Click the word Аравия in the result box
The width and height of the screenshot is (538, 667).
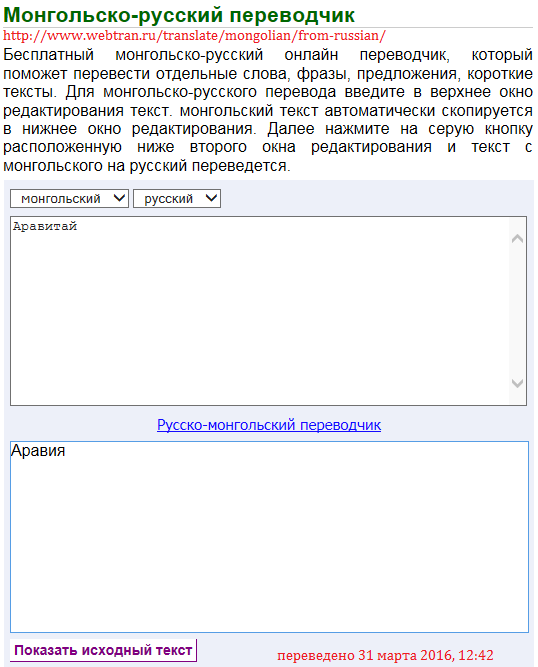(x=38, y=450)
